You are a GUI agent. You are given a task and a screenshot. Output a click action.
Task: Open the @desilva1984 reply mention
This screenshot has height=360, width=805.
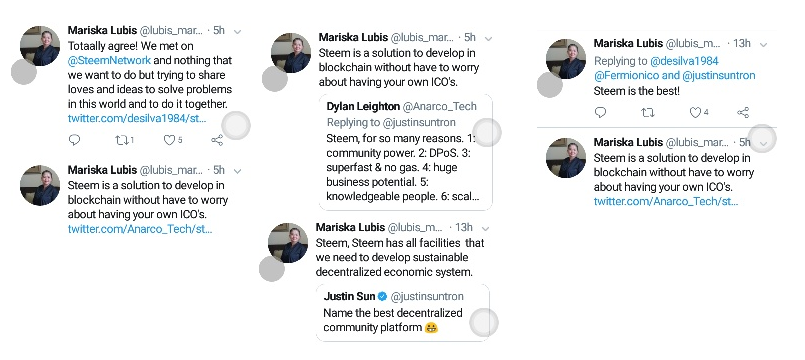coord(684,61)
